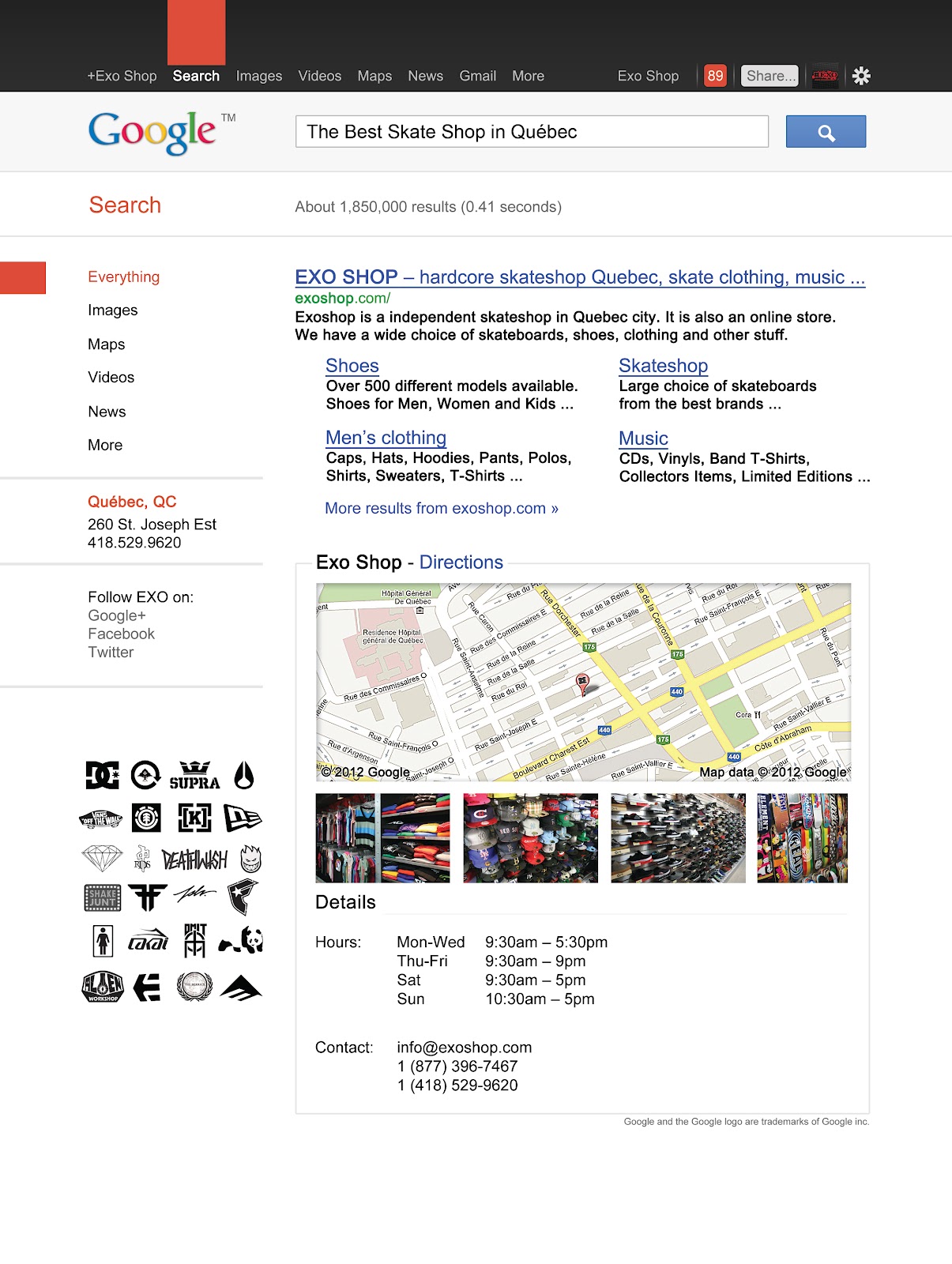
Task: Click the search query input field
Action: pyautogui.click(x=532, y=131)
